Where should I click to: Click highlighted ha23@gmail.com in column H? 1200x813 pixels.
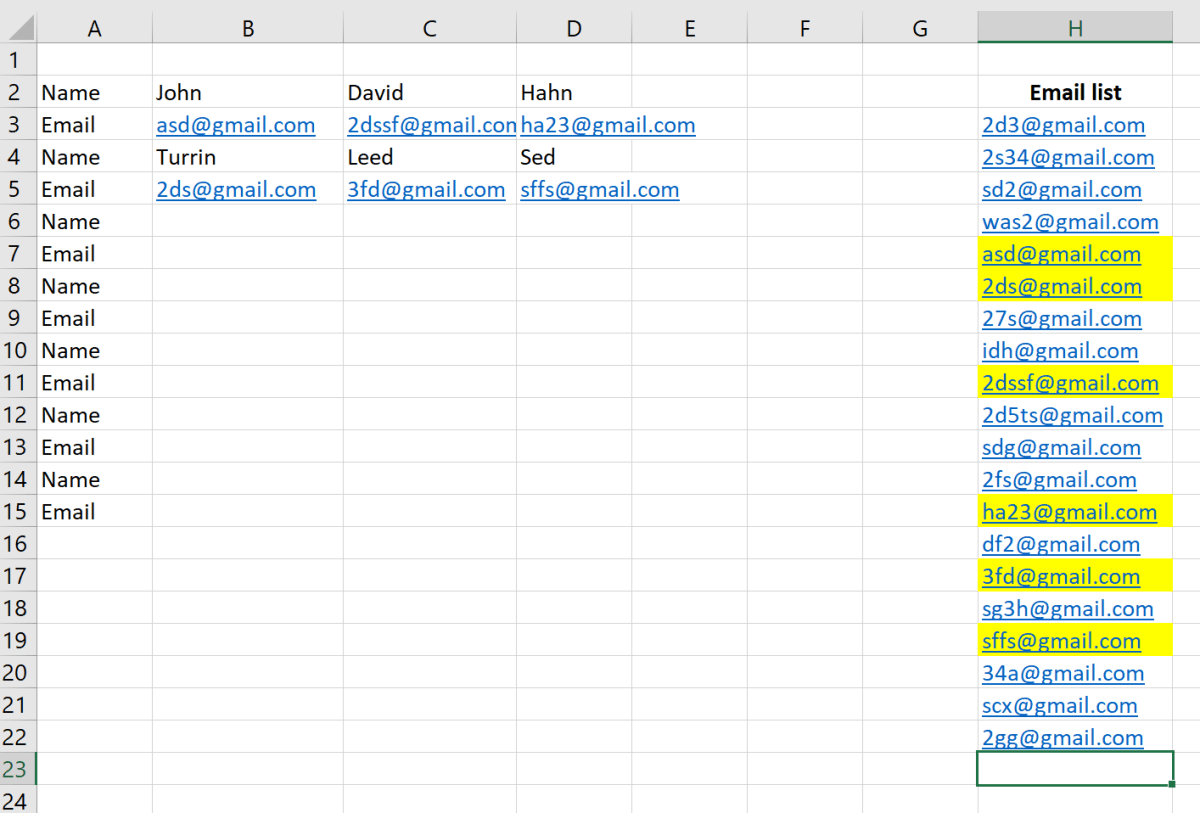tap(1069, 511)
